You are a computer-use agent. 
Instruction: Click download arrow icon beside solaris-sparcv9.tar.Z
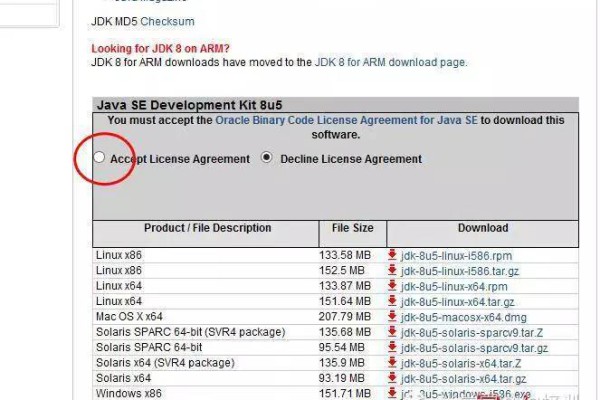(x=392, y=332)
